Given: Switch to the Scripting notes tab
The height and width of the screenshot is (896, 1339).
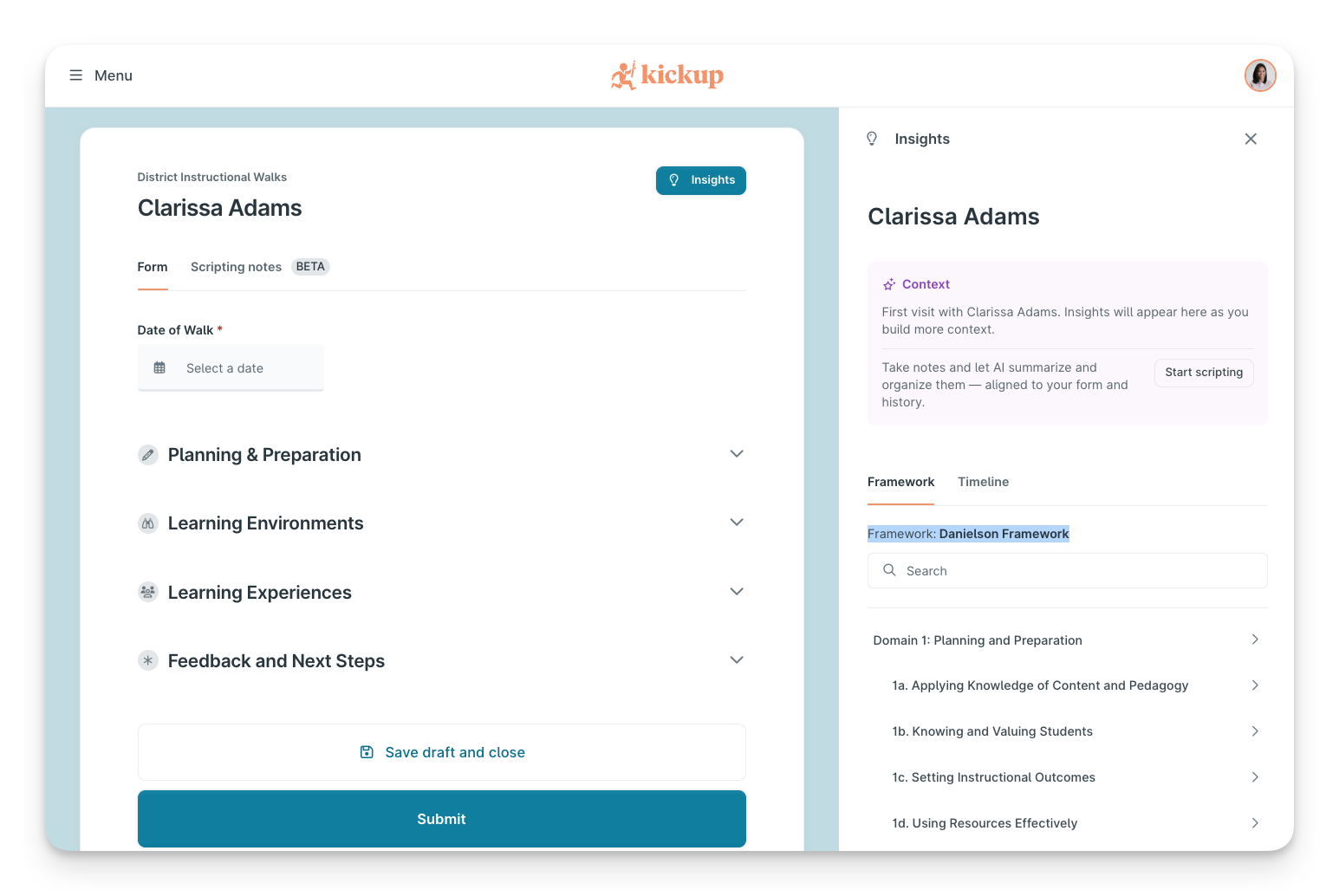Looking at the screenshot, I should pyautogui.click(x=236, y=267).
